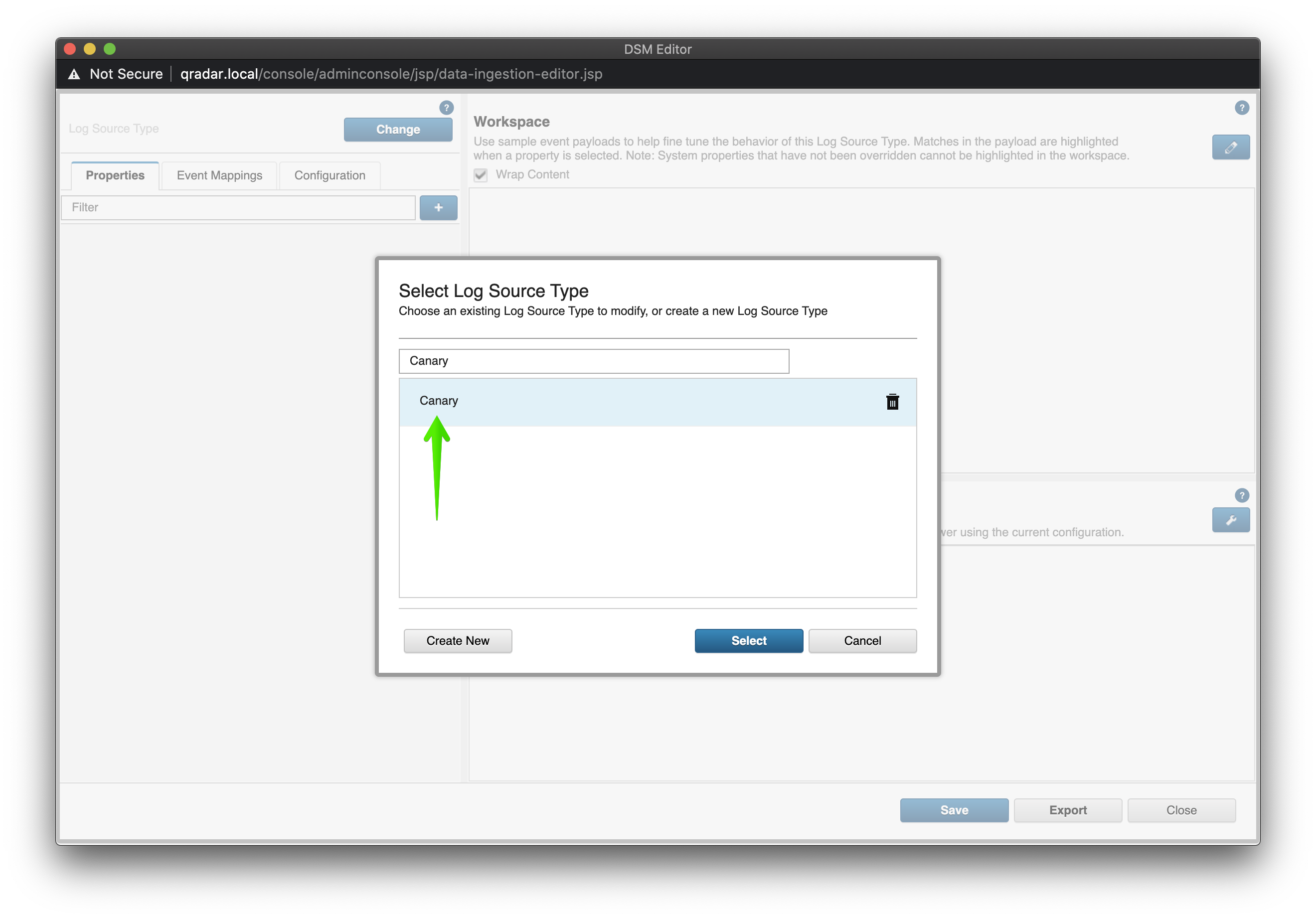Click the Change log source type button

[398, 130]
